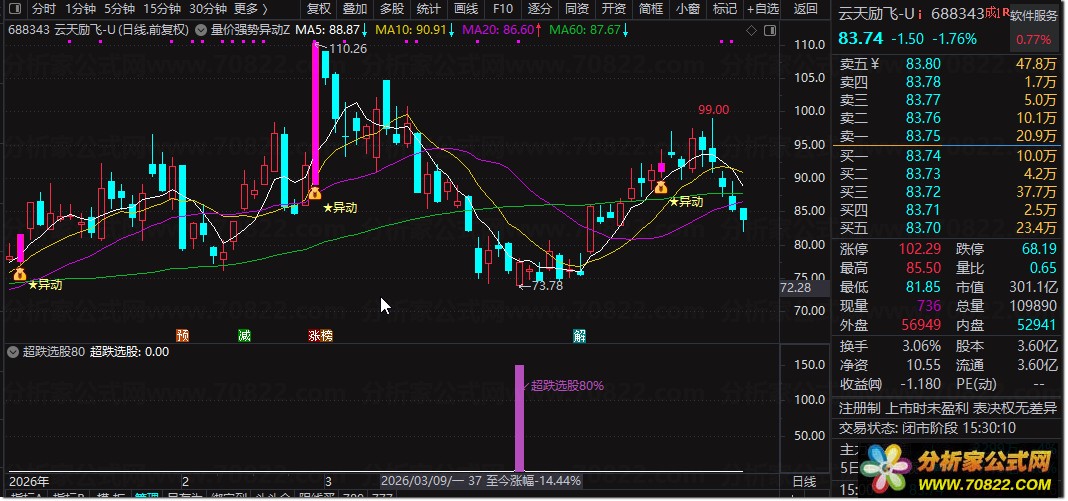
Task: Activate the 画线 drawing tool
Action: pos(465,9)
